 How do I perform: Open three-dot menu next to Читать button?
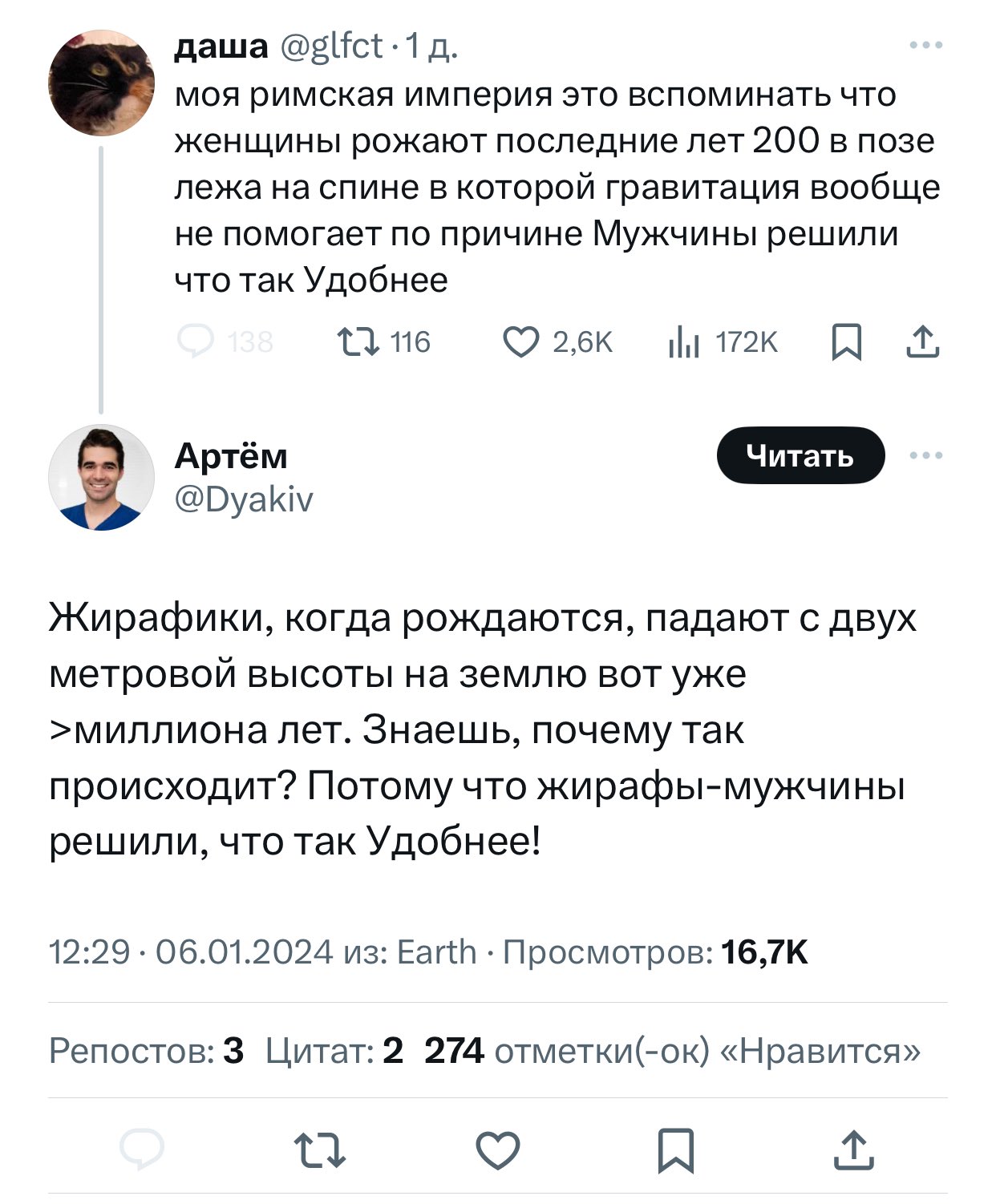point(926,455)
